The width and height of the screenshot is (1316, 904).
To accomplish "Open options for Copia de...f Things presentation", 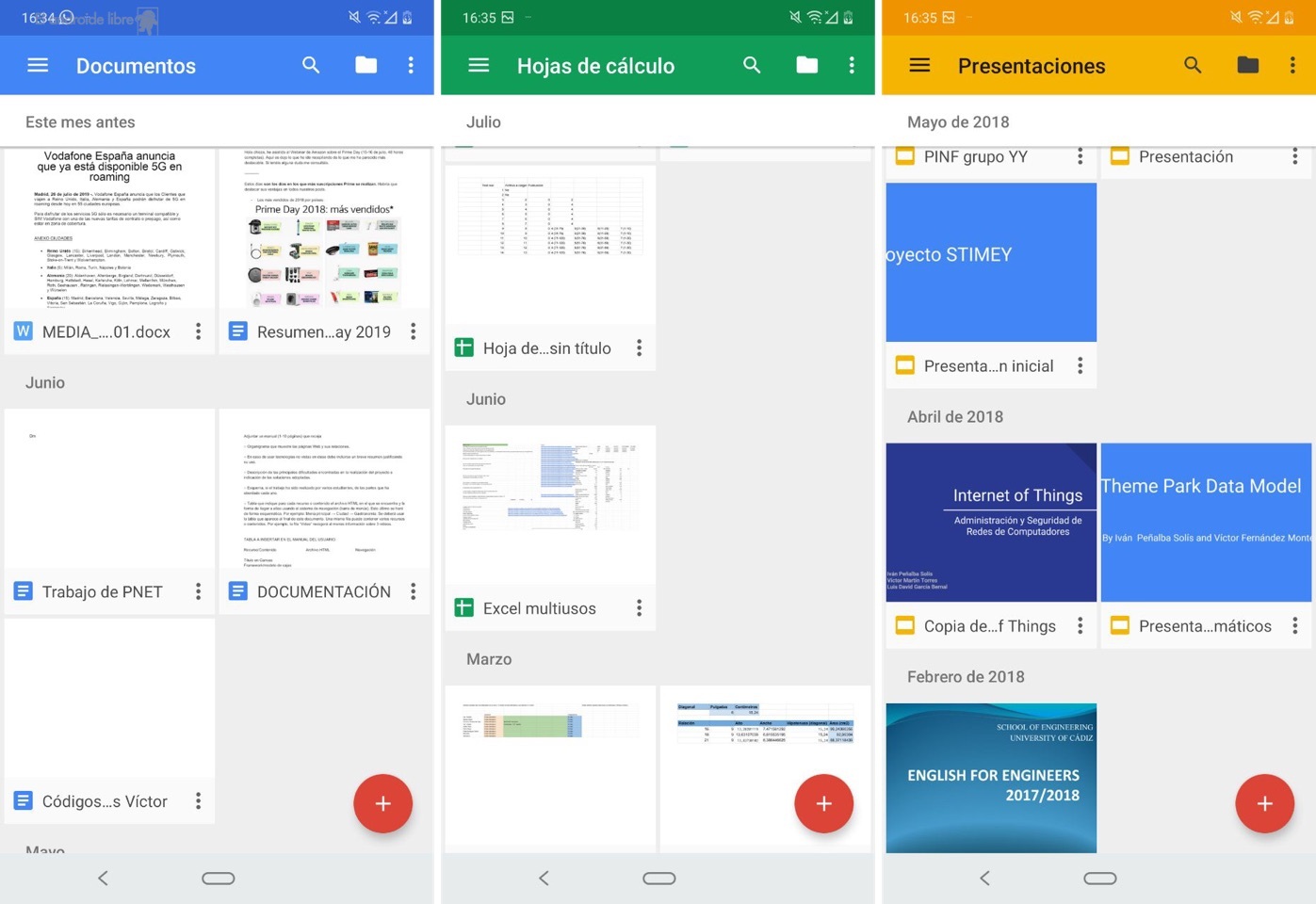I will pyautogui.click(x=1080, y=626).
